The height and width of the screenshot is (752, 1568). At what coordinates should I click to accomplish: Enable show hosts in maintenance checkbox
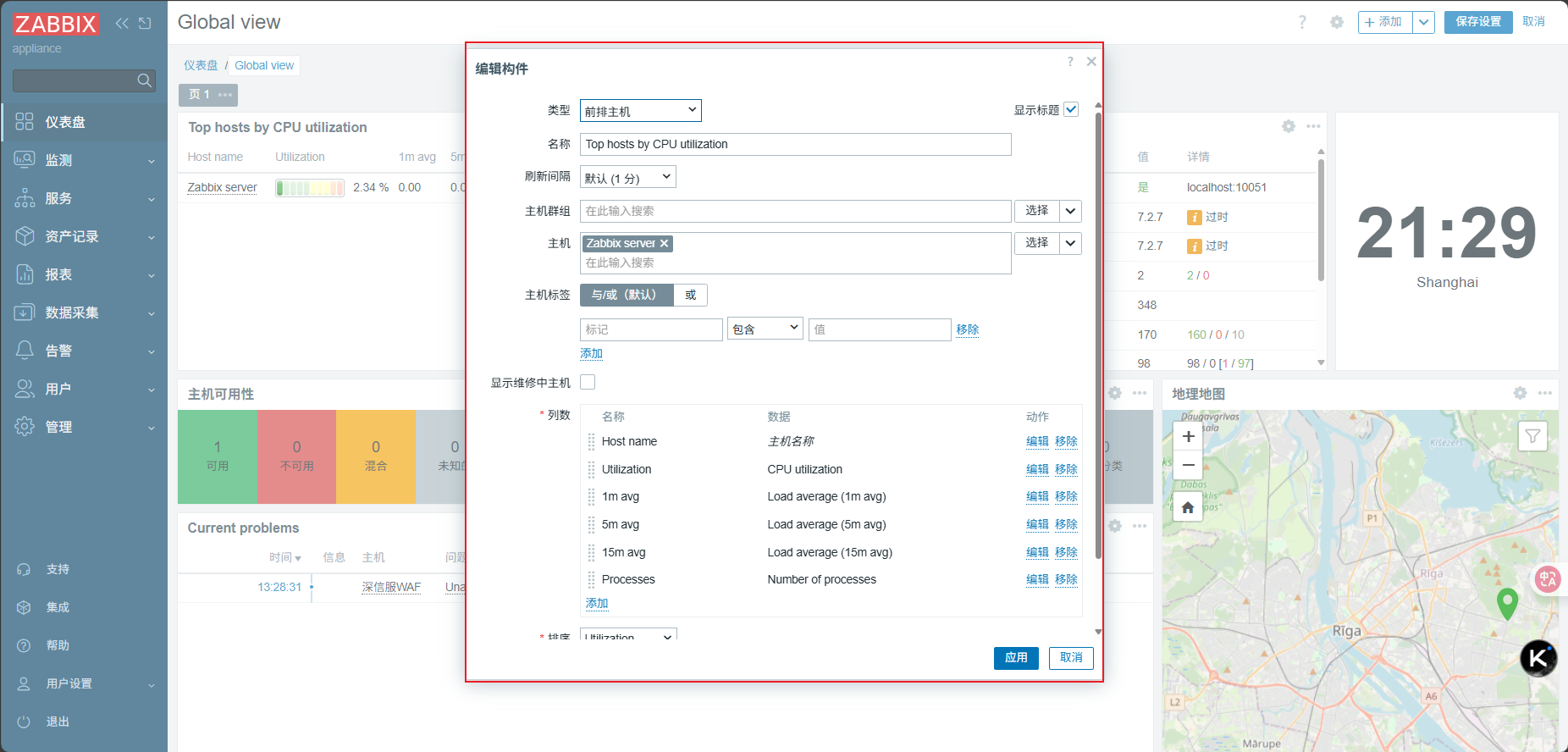pos(588,382)
